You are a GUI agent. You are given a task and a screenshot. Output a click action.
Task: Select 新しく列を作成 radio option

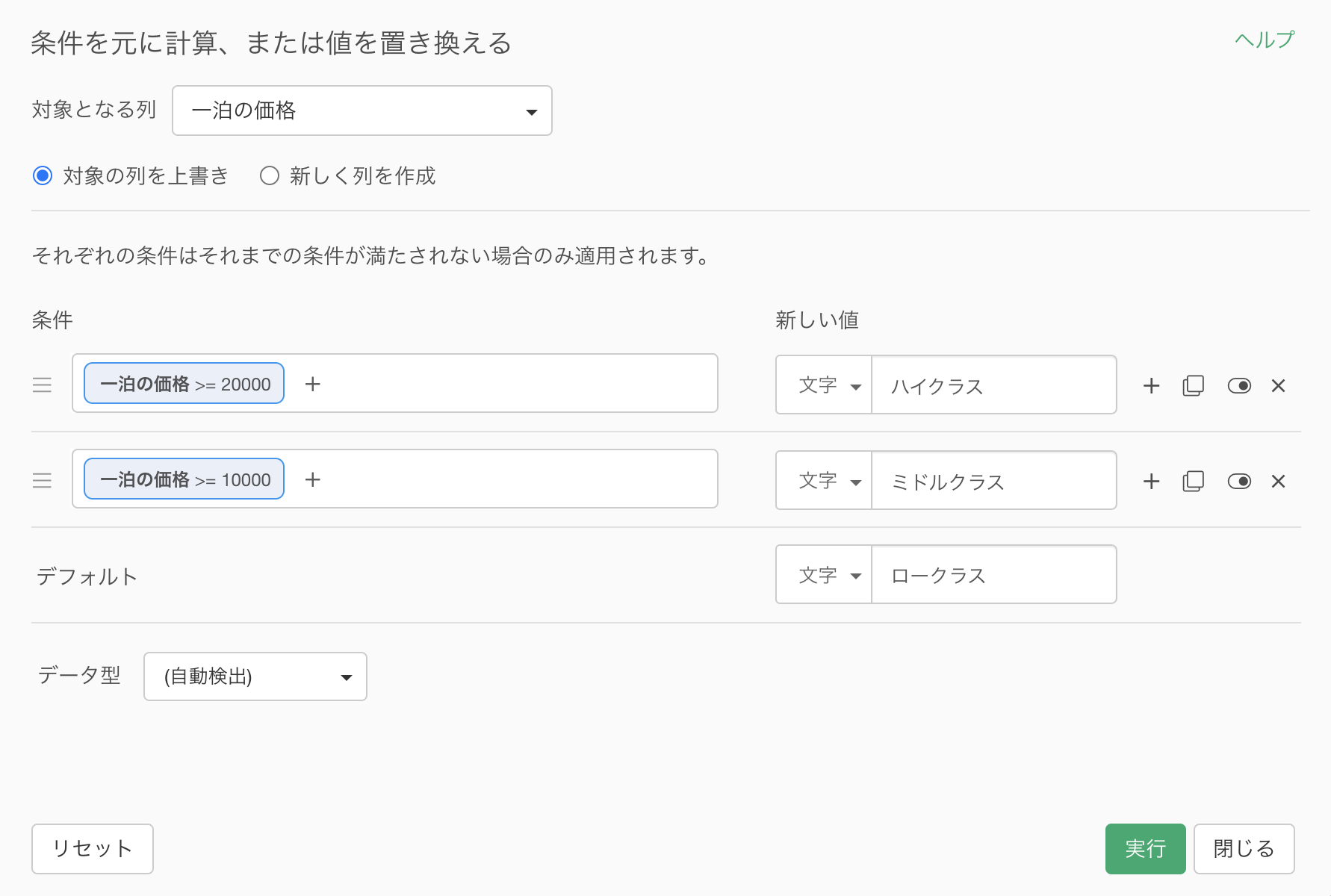tap(270, 176)
